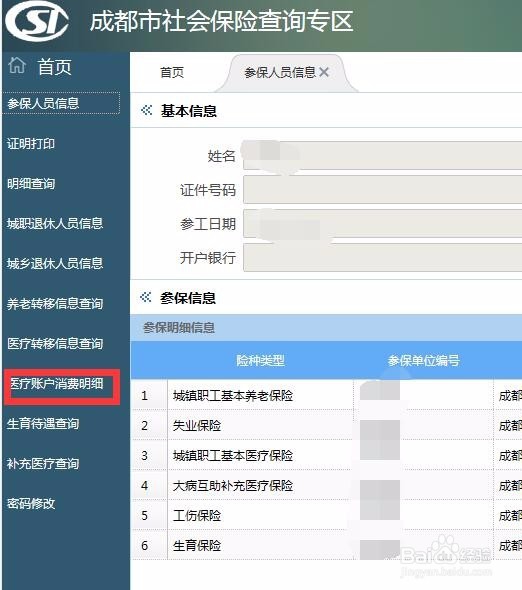Click the home icon beside 首页
522x590 pixels.
17,66
